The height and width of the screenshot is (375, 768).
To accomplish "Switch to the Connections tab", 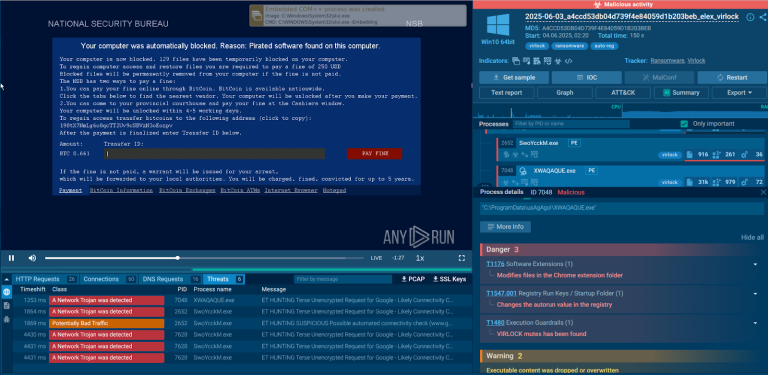I will (109, 279).
